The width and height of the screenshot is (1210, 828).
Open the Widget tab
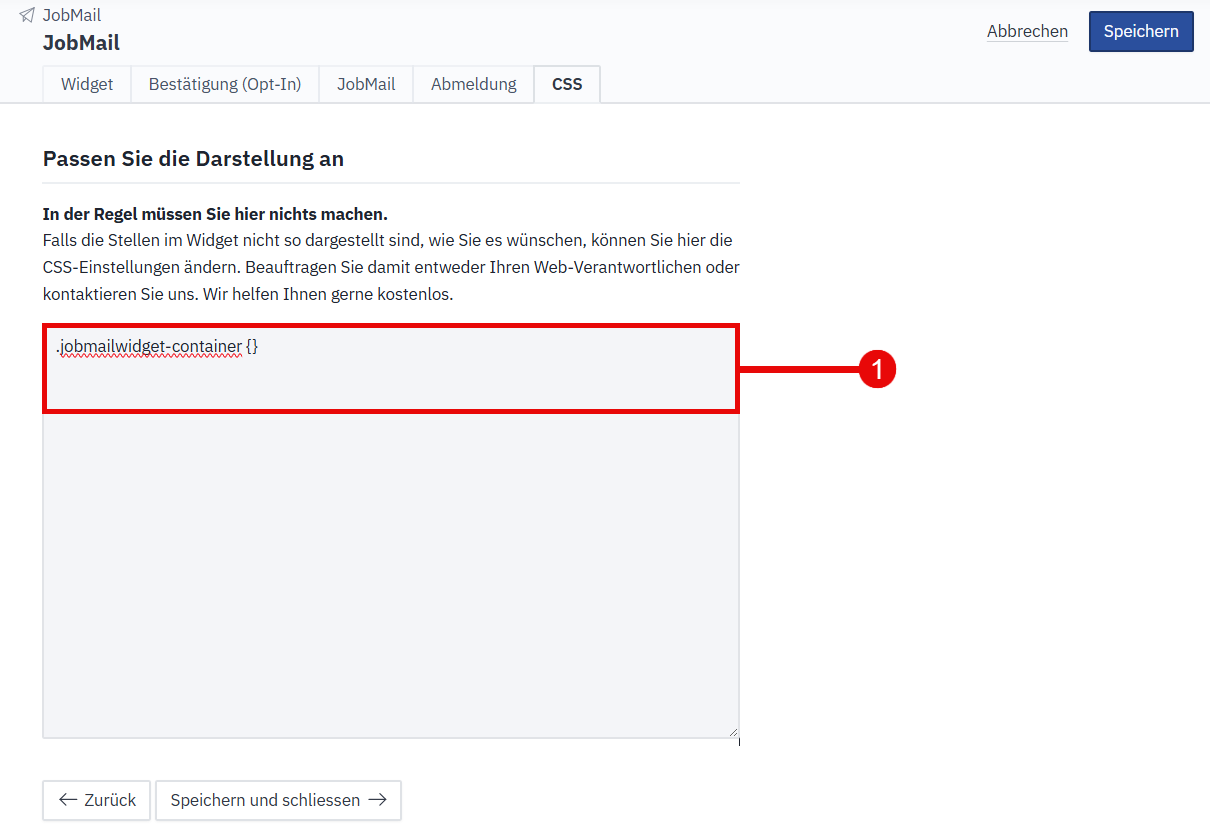[x=87, y=84]
